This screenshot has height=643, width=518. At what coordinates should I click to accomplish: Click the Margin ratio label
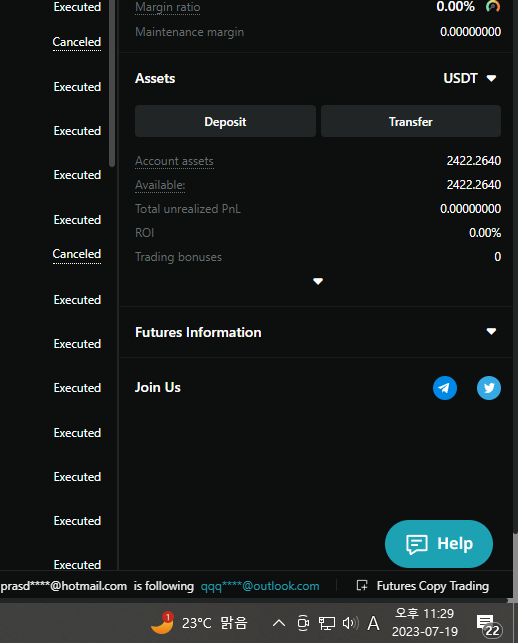coord(167,7)
